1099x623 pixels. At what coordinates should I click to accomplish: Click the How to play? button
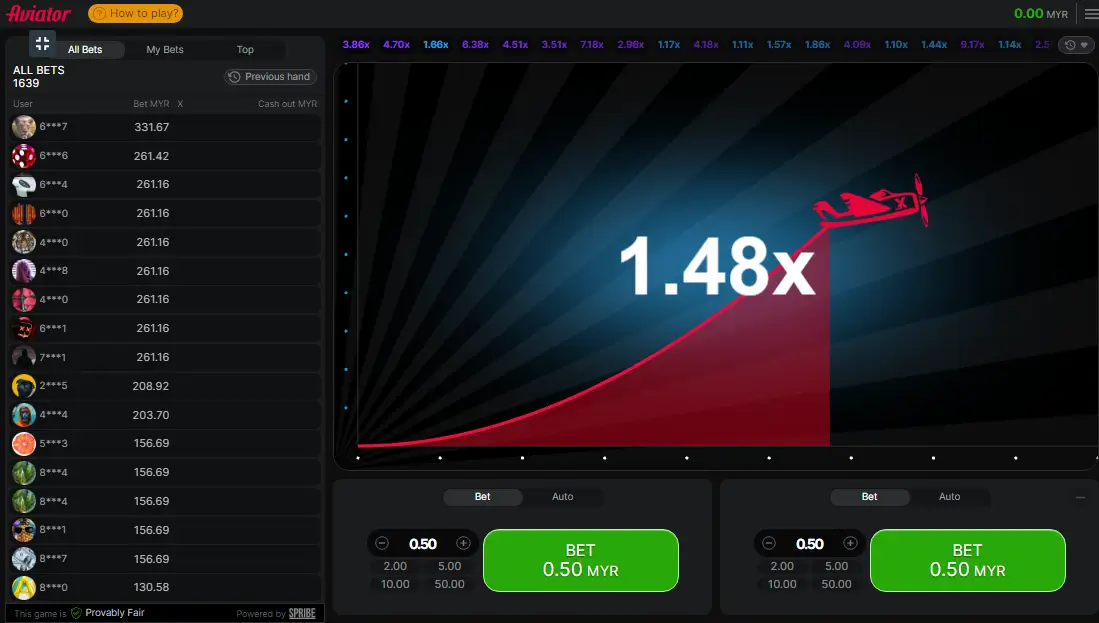(x=135, y=14)
